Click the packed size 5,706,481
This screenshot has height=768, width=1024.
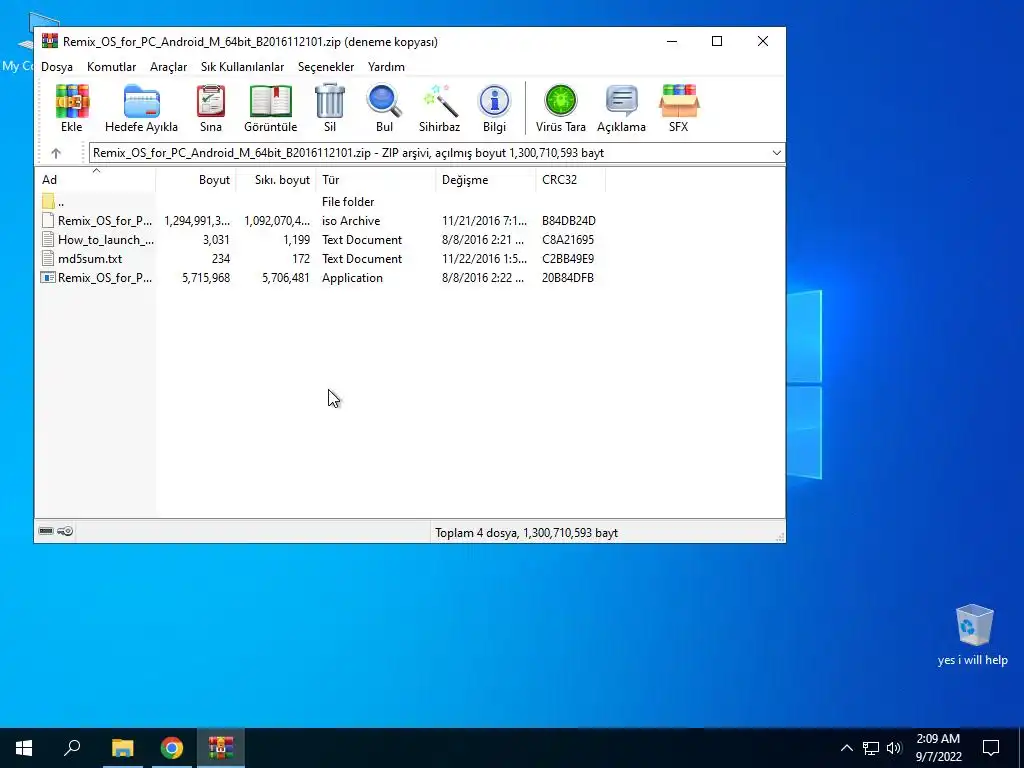[286, 278]
